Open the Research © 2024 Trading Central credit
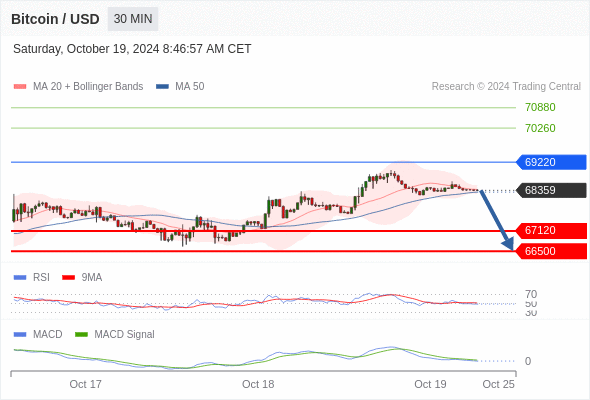The height and width of the screenshot is (400, 590). point(506,87)
